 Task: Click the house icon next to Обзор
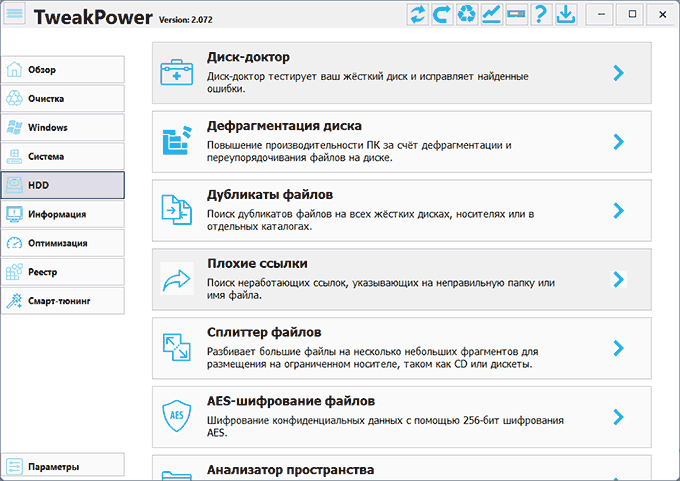[14, 69]
